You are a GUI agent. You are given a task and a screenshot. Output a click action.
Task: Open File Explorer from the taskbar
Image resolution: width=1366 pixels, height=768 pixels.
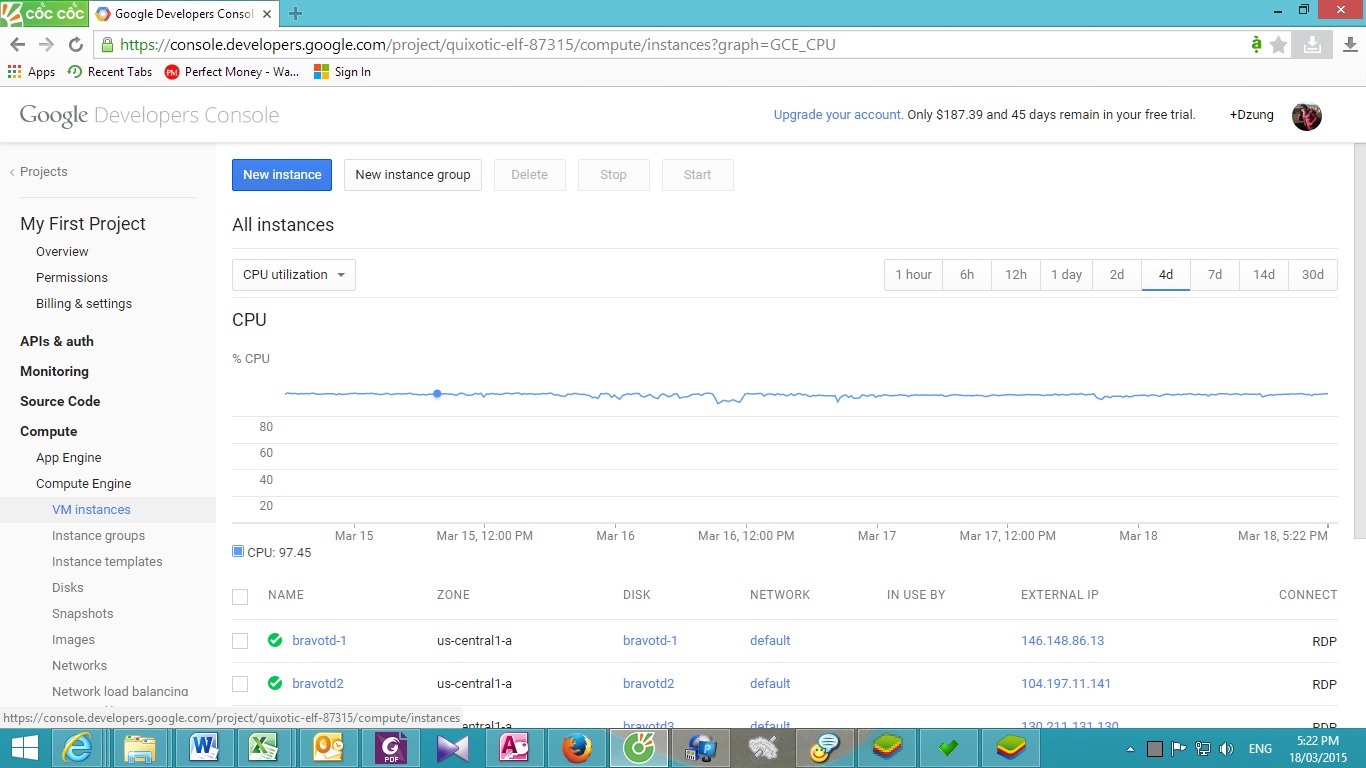140,748
